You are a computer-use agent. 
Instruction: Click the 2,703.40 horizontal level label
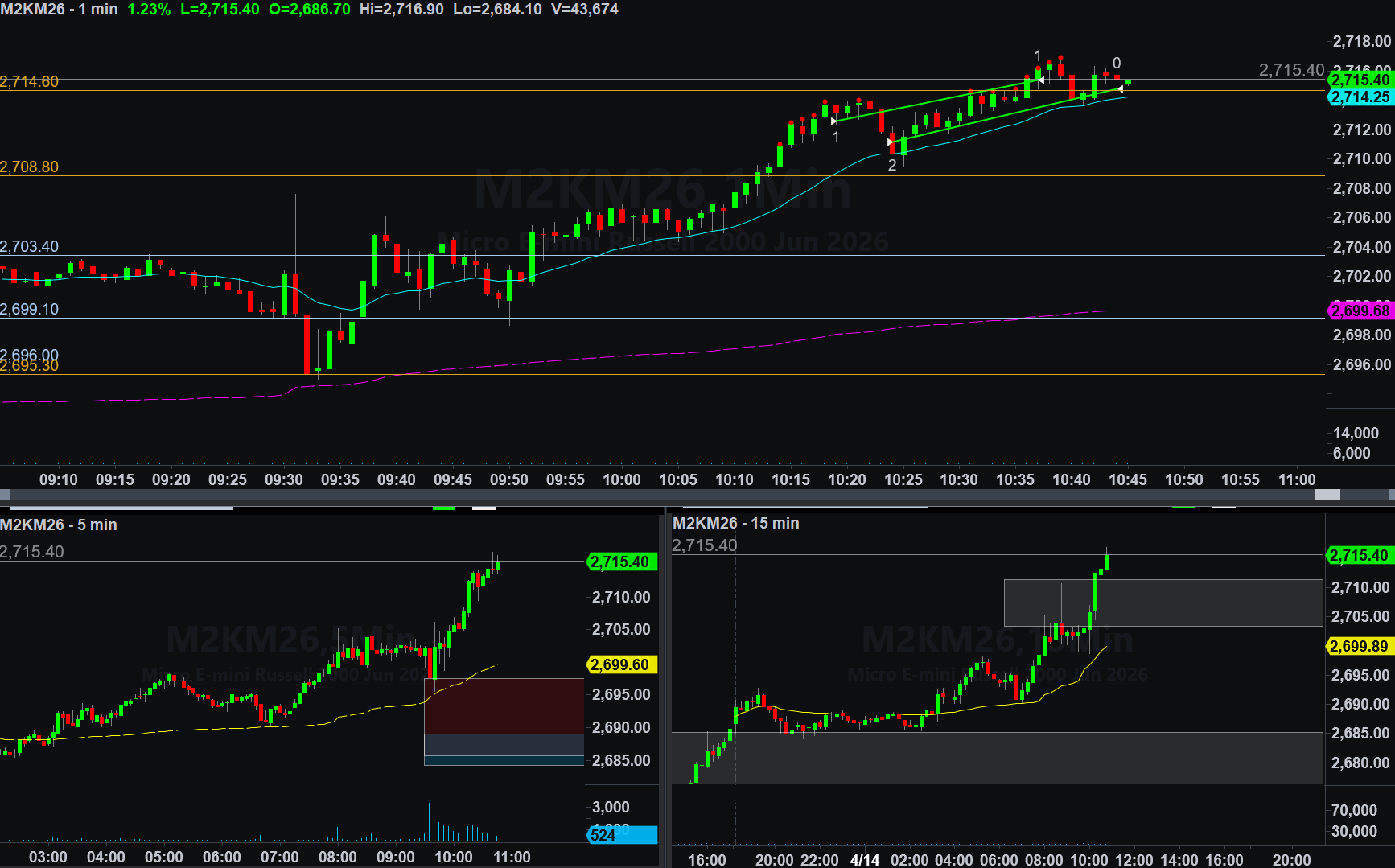click(30, 247)
